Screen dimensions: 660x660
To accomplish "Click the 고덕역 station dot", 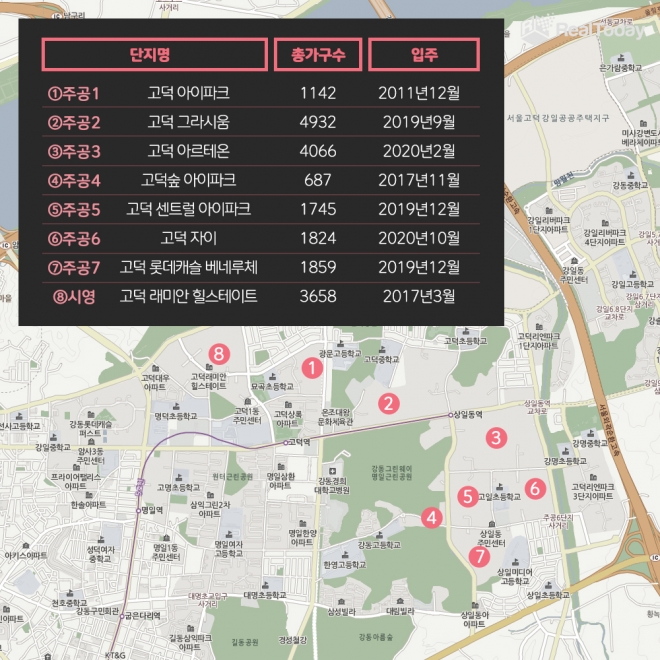I will pyautogui.click(x=285, y=442).
